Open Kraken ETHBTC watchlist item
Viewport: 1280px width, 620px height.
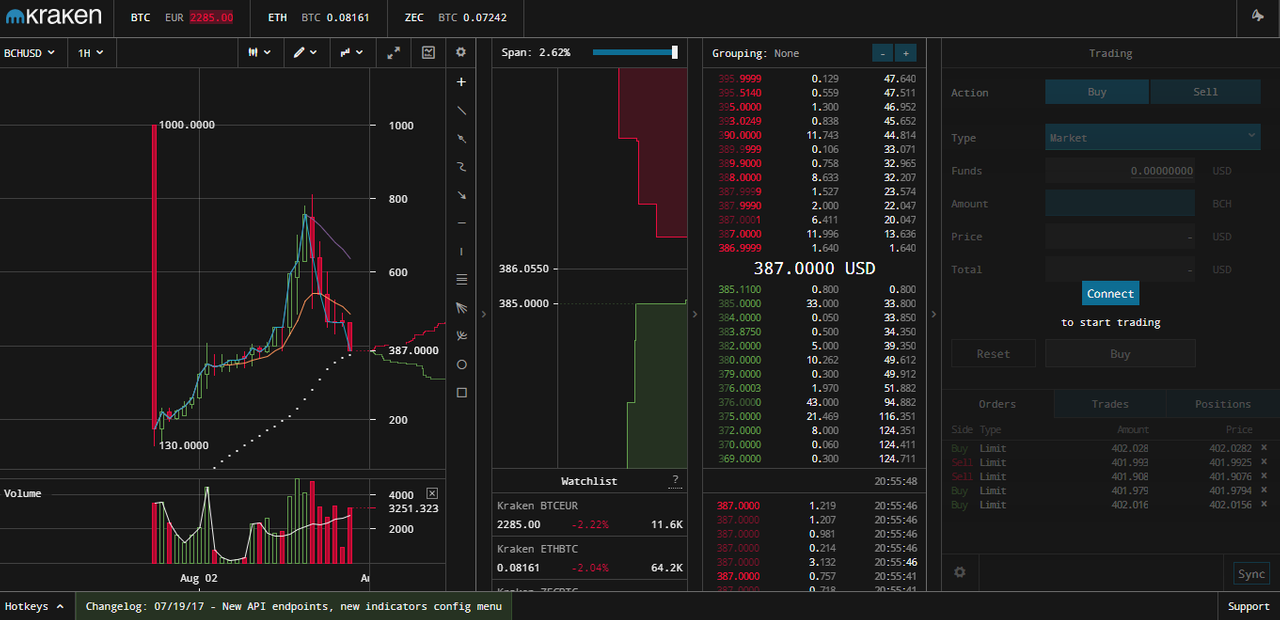(590, 558)
